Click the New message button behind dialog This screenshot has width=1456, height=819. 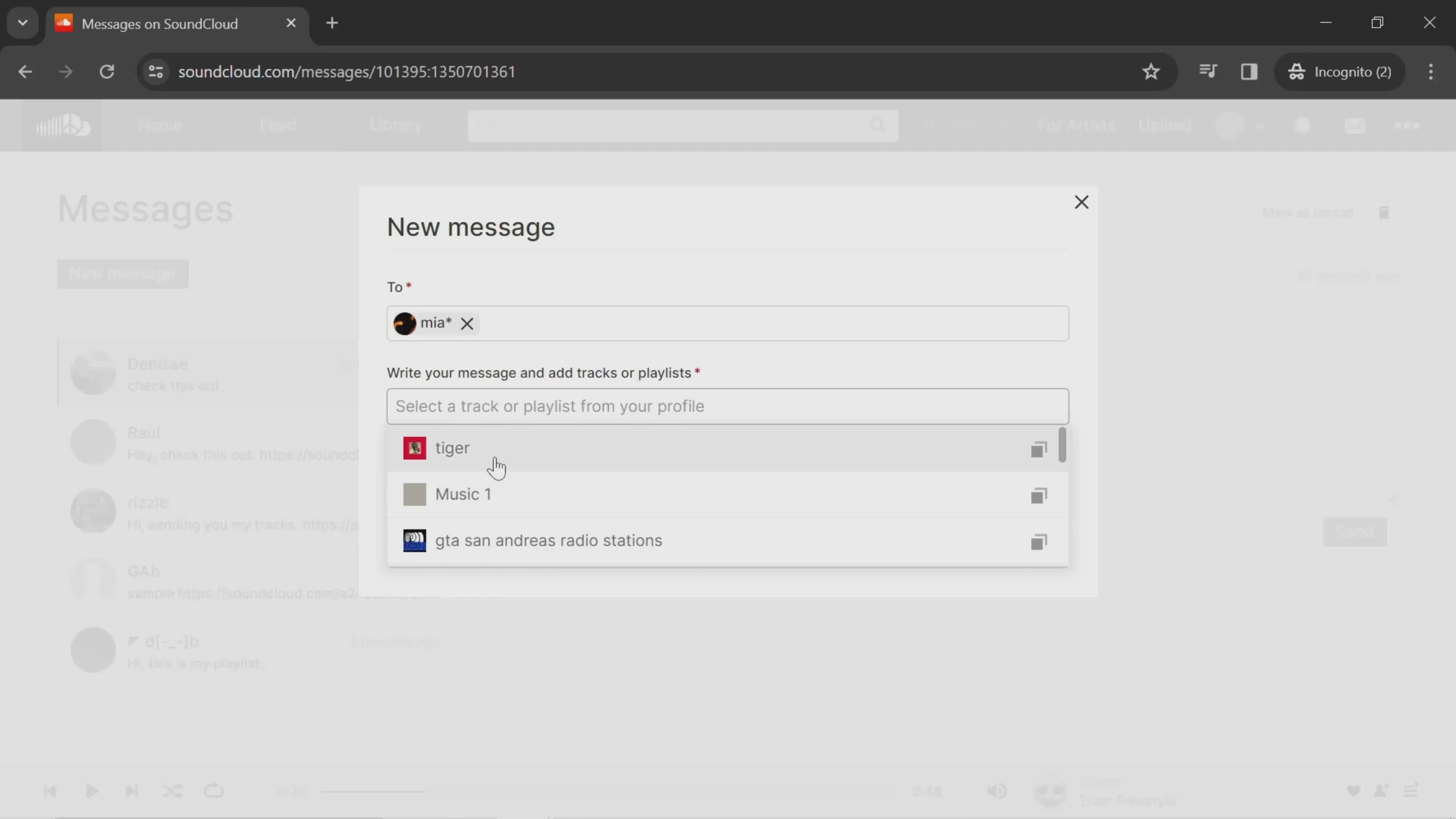tap(122, 274)
